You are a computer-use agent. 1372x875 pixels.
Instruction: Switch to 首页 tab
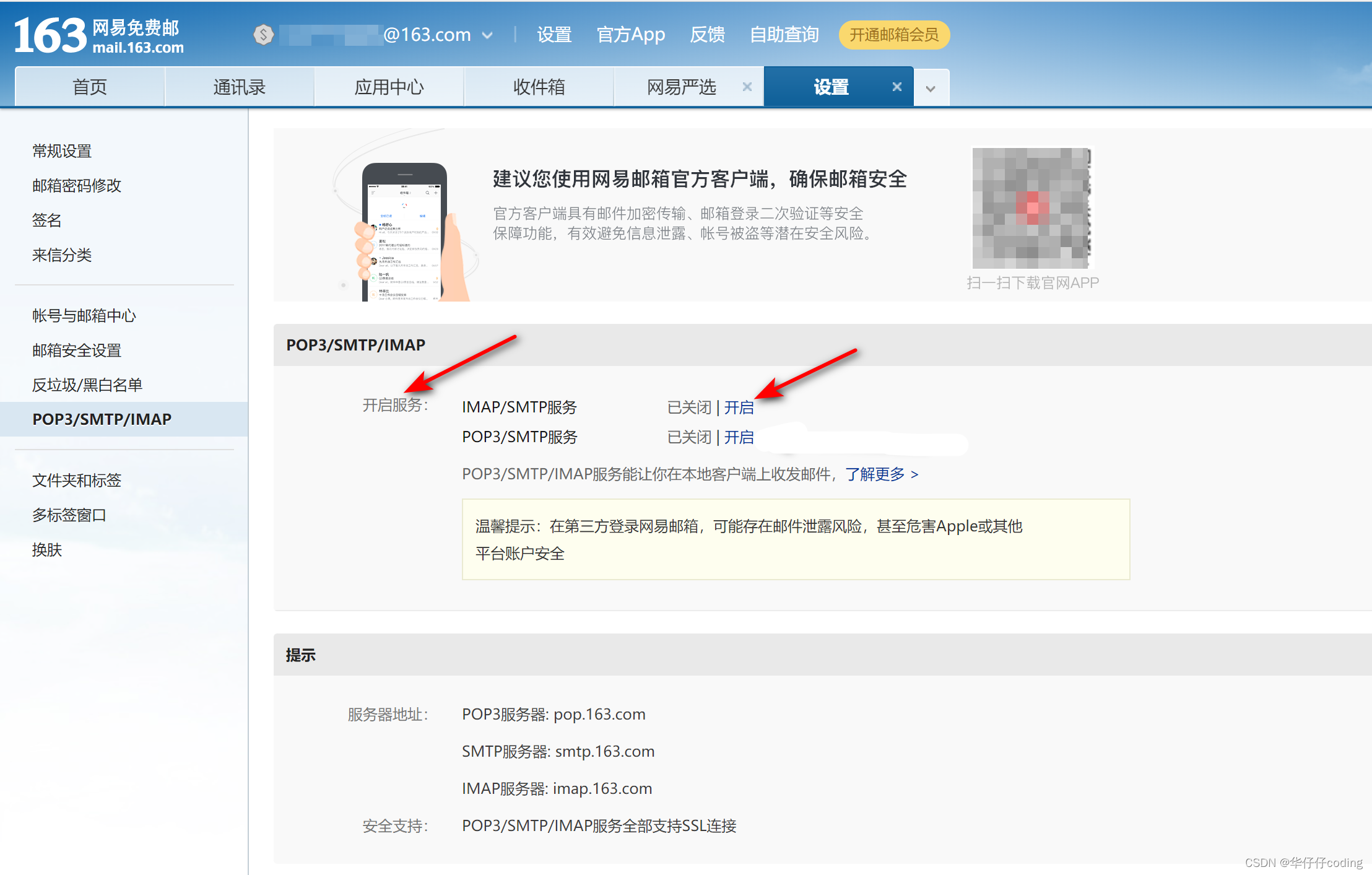(x=90, y=87)
